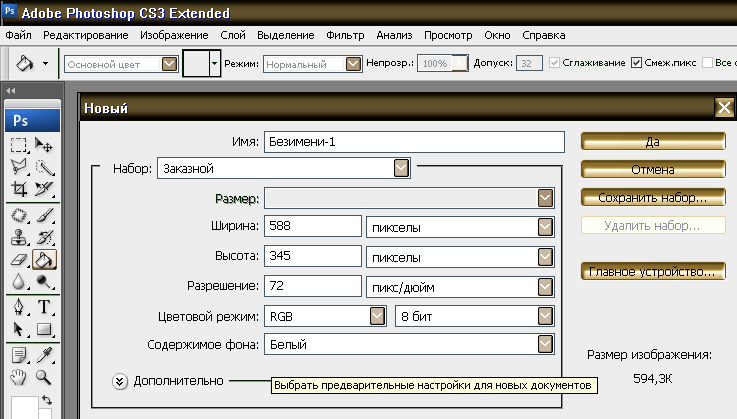Select the Notes tool
The image size is (737, 419).
tap(19, 355)
